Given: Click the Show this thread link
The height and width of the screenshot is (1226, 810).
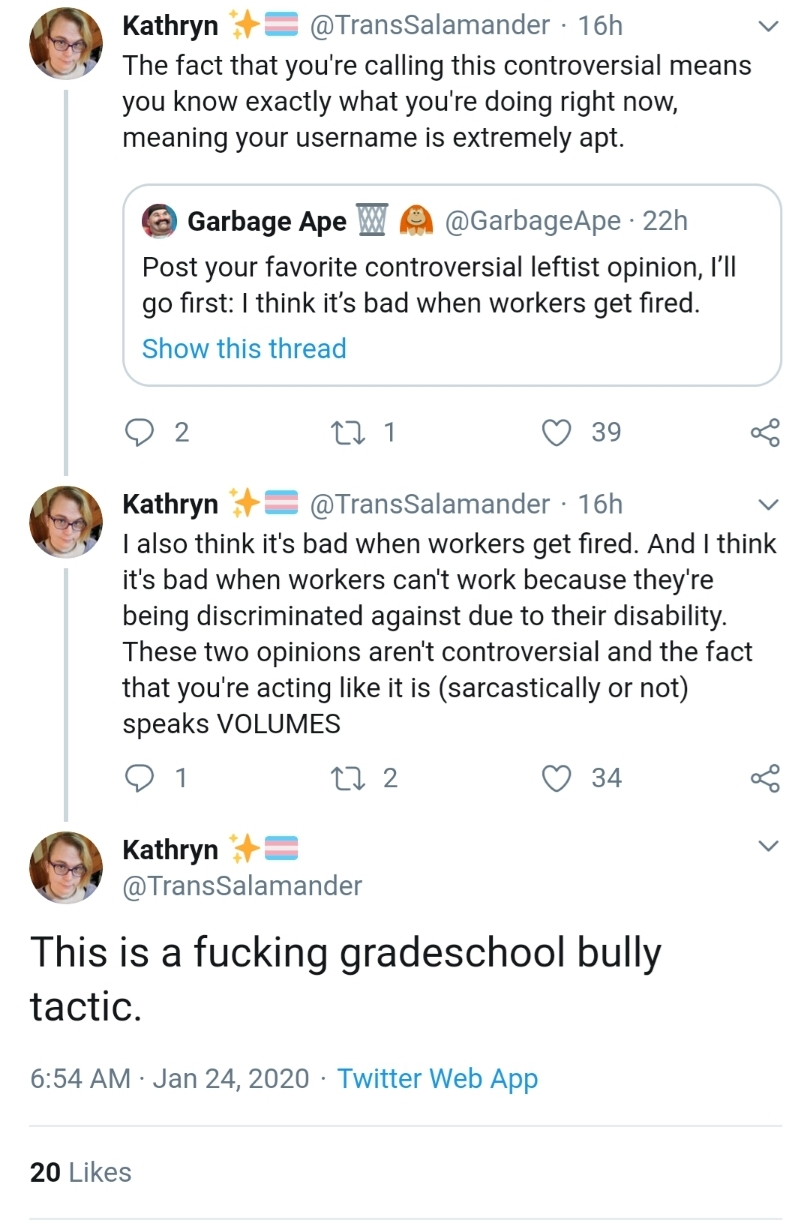Looking at the screenshot, I should 244,348.
